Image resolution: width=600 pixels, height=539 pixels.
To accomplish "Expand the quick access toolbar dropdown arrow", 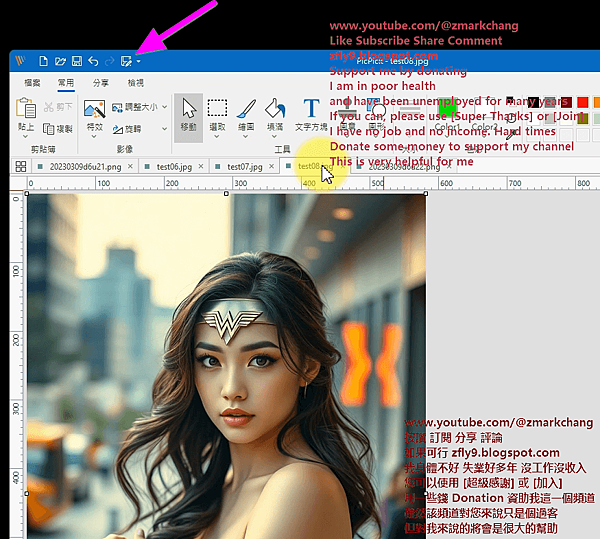I will (x=139, y=61).
